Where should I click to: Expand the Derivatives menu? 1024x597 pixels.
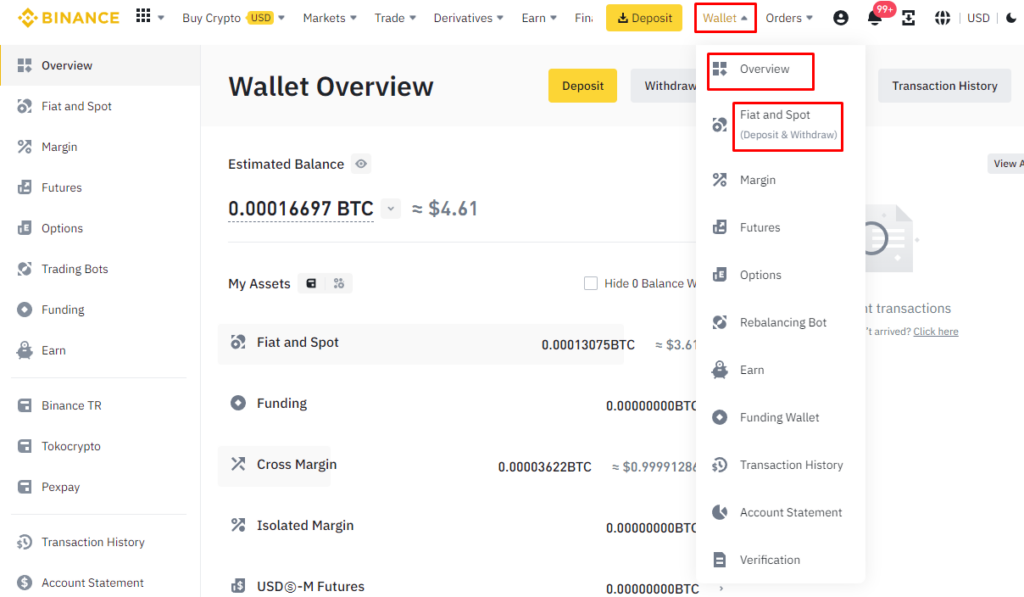pyautogui.click(x=468, y=18)
